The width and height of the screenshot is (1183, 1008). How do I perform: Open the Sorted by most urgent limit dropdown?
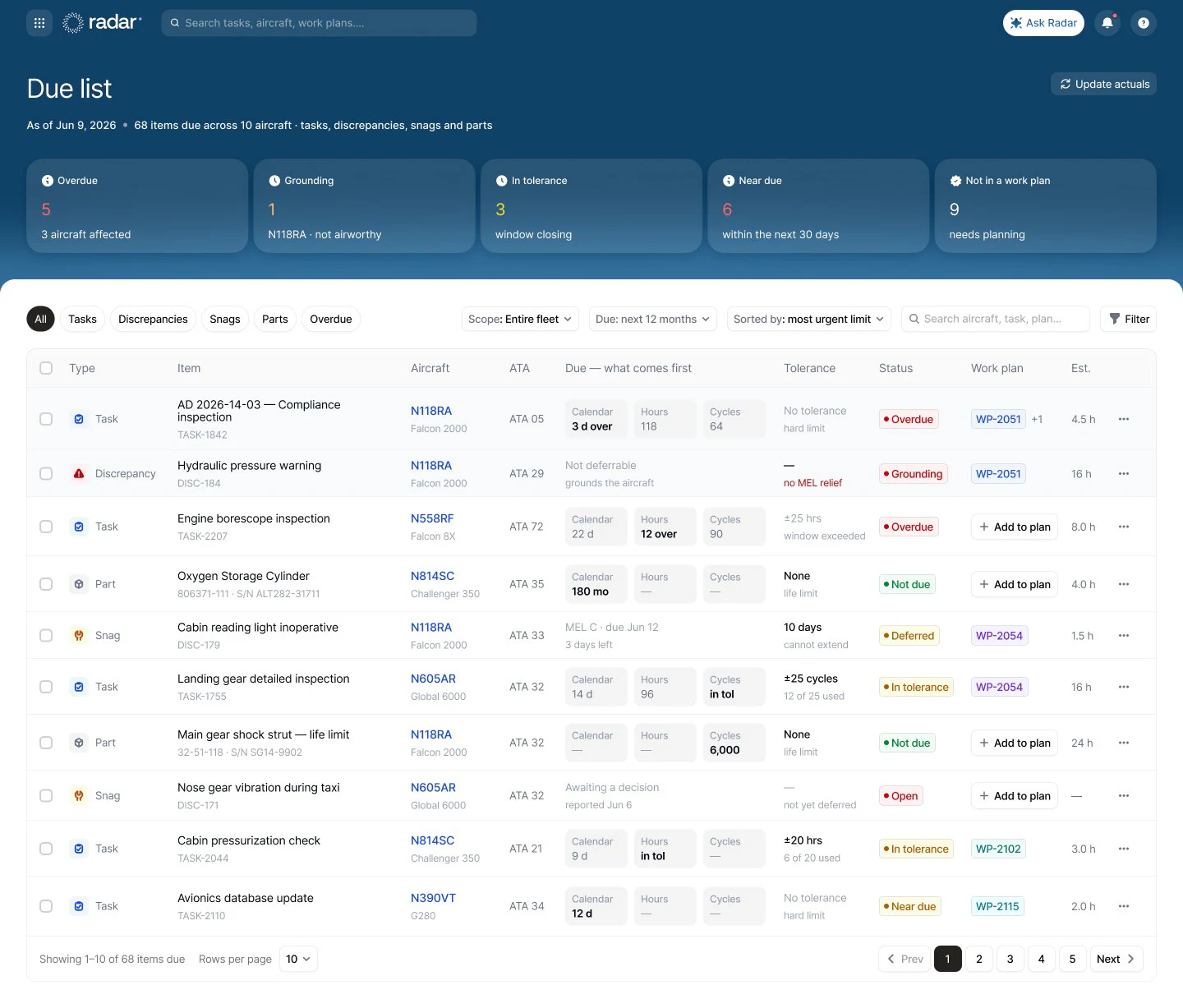808,319
